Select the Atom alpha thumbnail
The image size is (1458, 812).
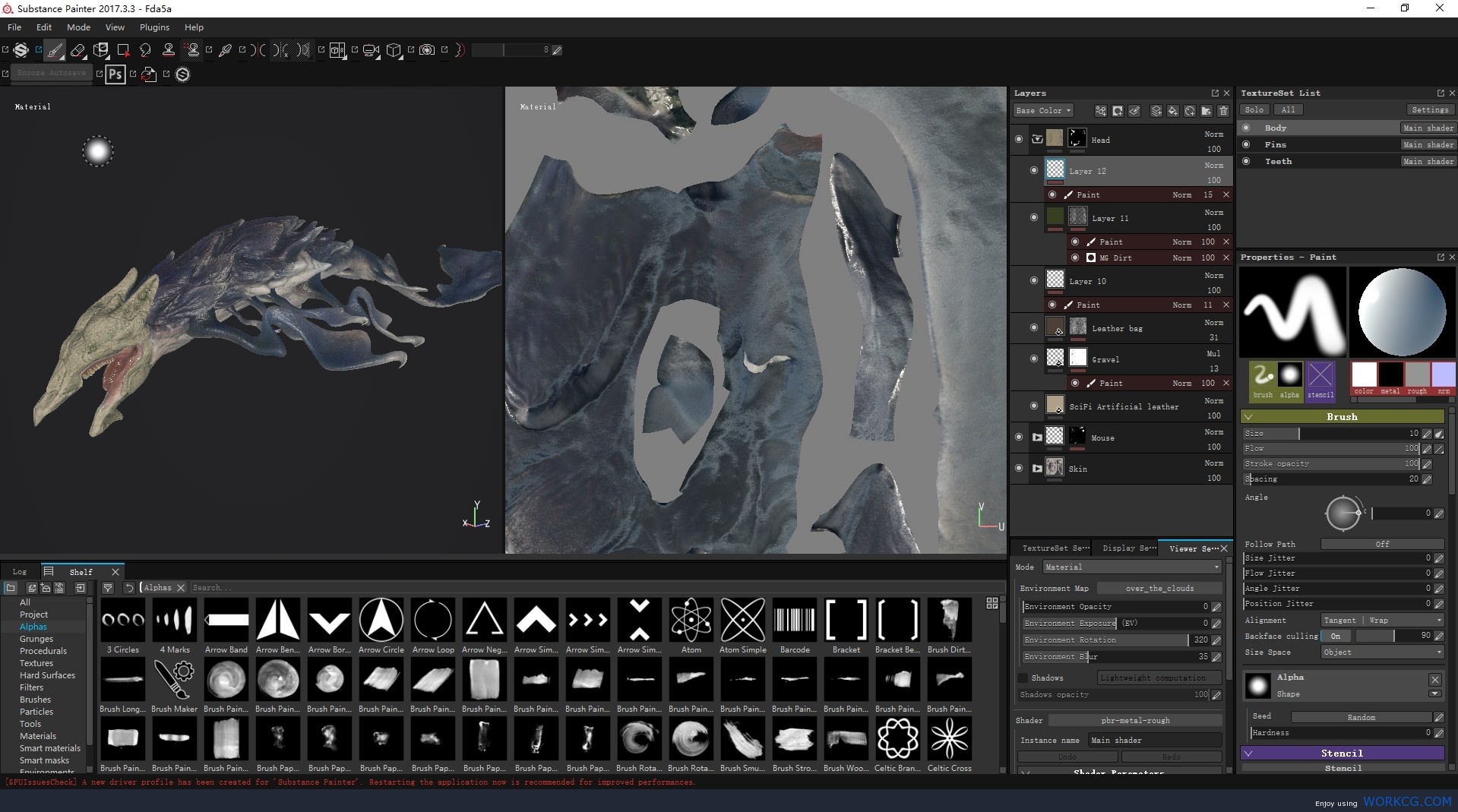691,619
